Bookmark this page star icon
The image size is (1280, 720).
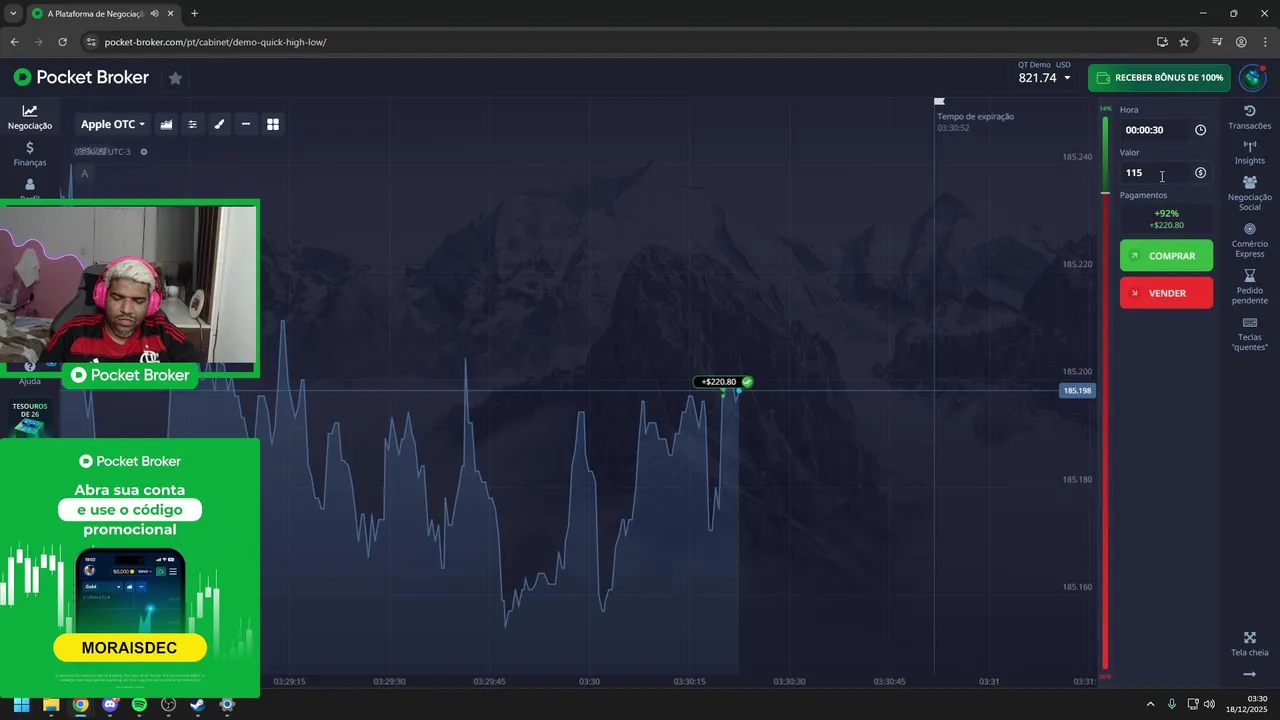tap(1184, 42)
